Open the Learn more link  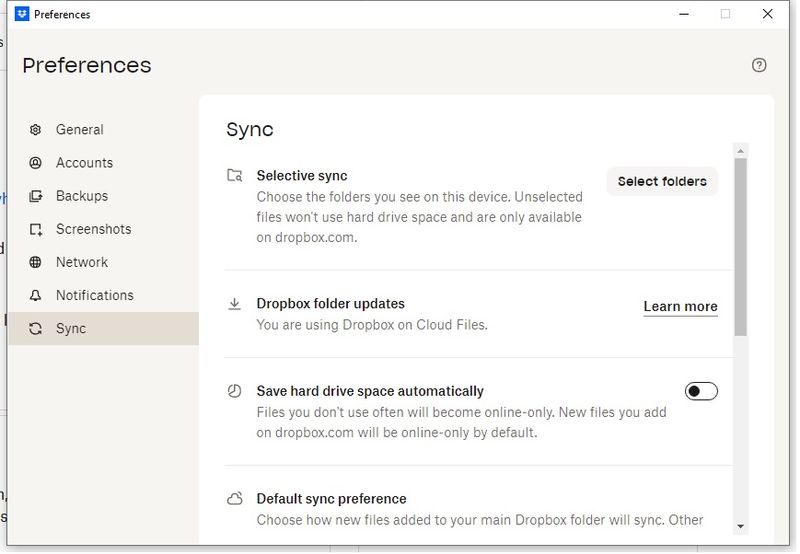(x=680, y=307)
